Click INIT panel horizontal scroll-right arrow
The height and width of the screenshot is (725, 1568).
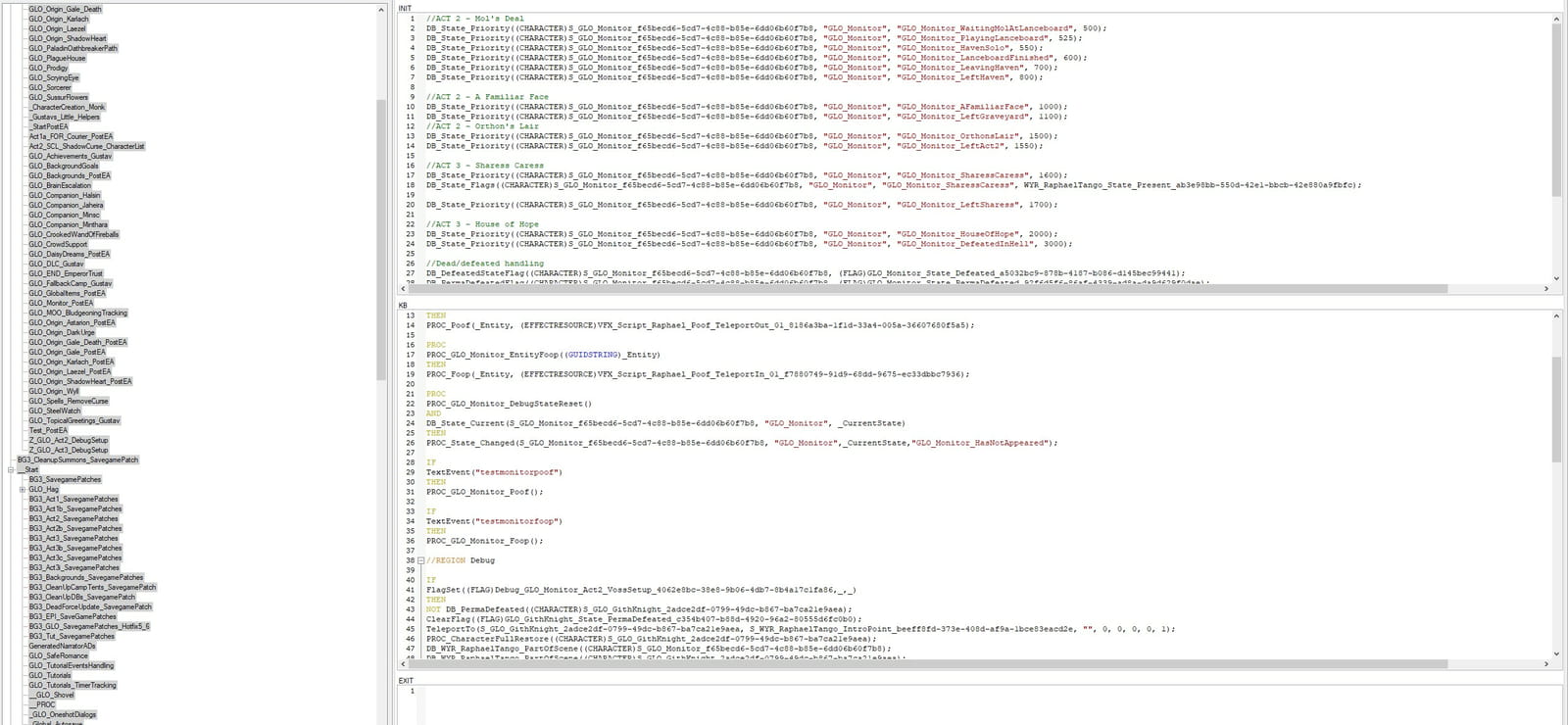1546,289
